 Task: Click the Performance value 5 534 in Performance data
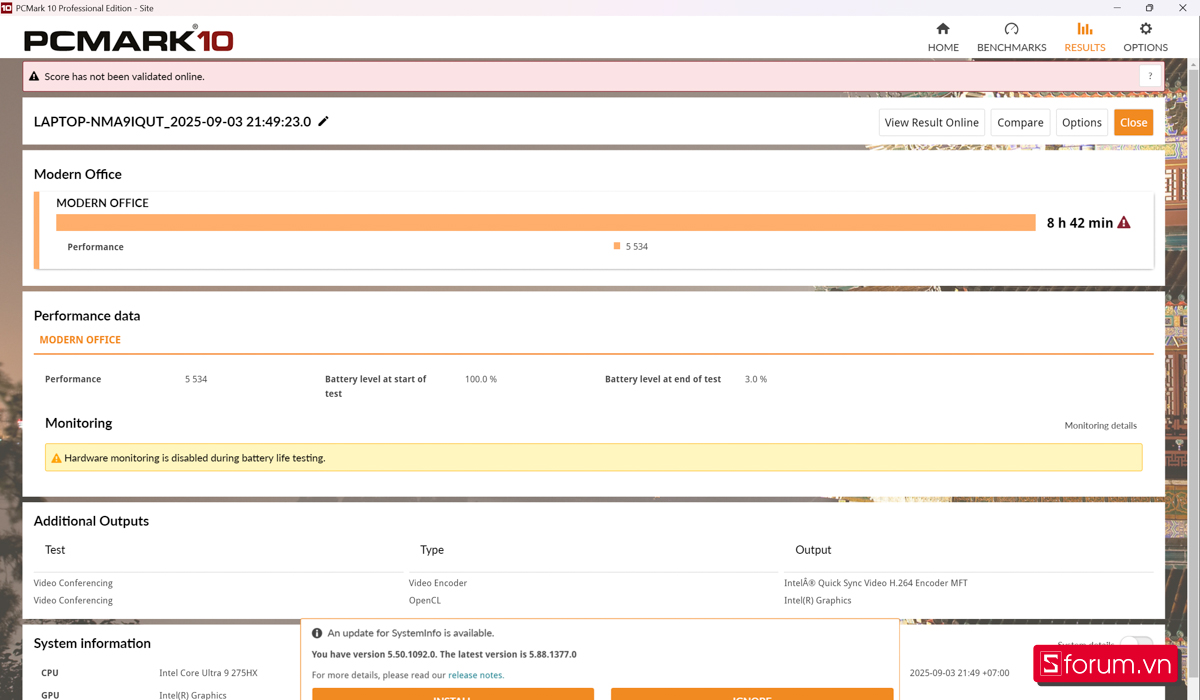pos(196,379)
